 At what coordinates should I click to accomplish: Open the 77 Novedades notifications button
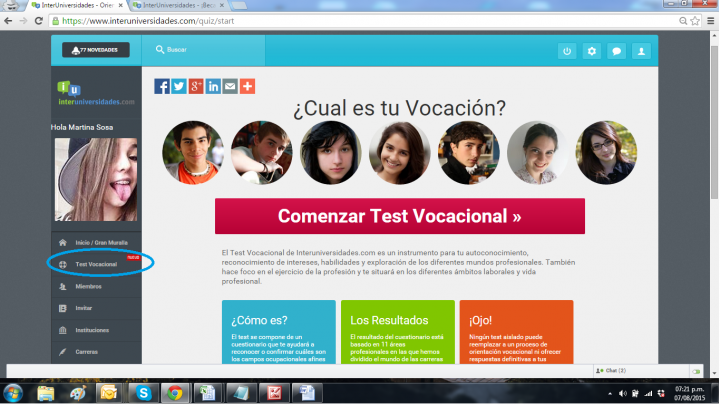pos(96,50)
